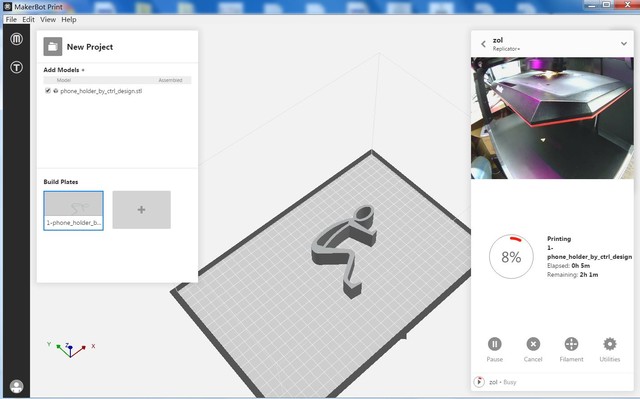Click the 8% print progress circle

click(511, 257)
